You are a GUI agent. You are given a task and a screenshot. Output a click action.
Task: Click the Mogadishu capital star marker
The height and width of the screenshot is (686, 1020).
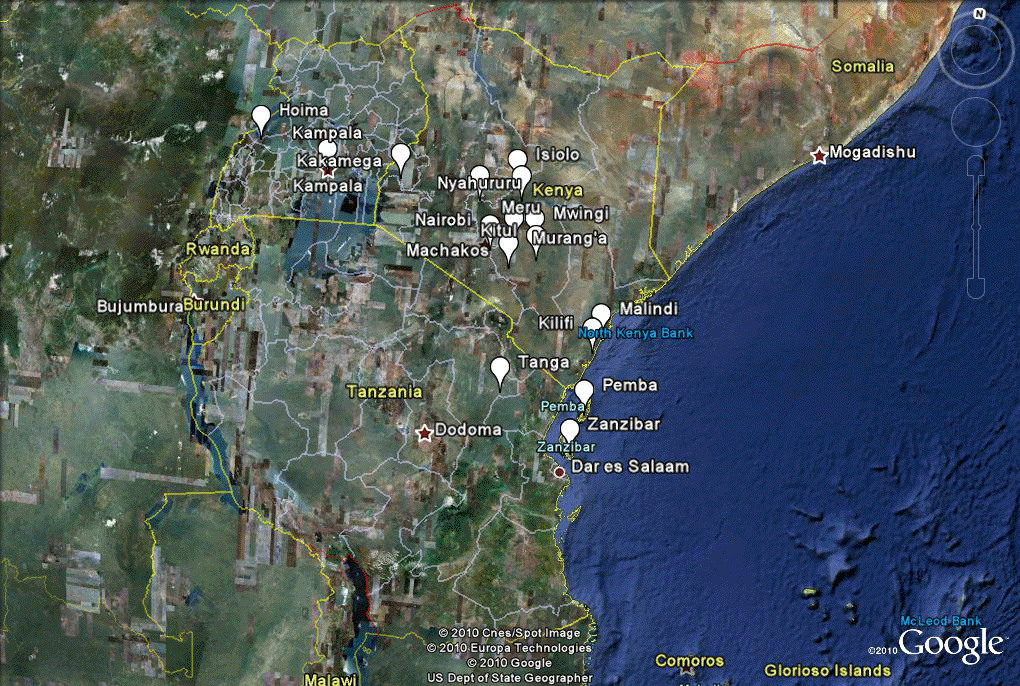(x=819, y=155)
